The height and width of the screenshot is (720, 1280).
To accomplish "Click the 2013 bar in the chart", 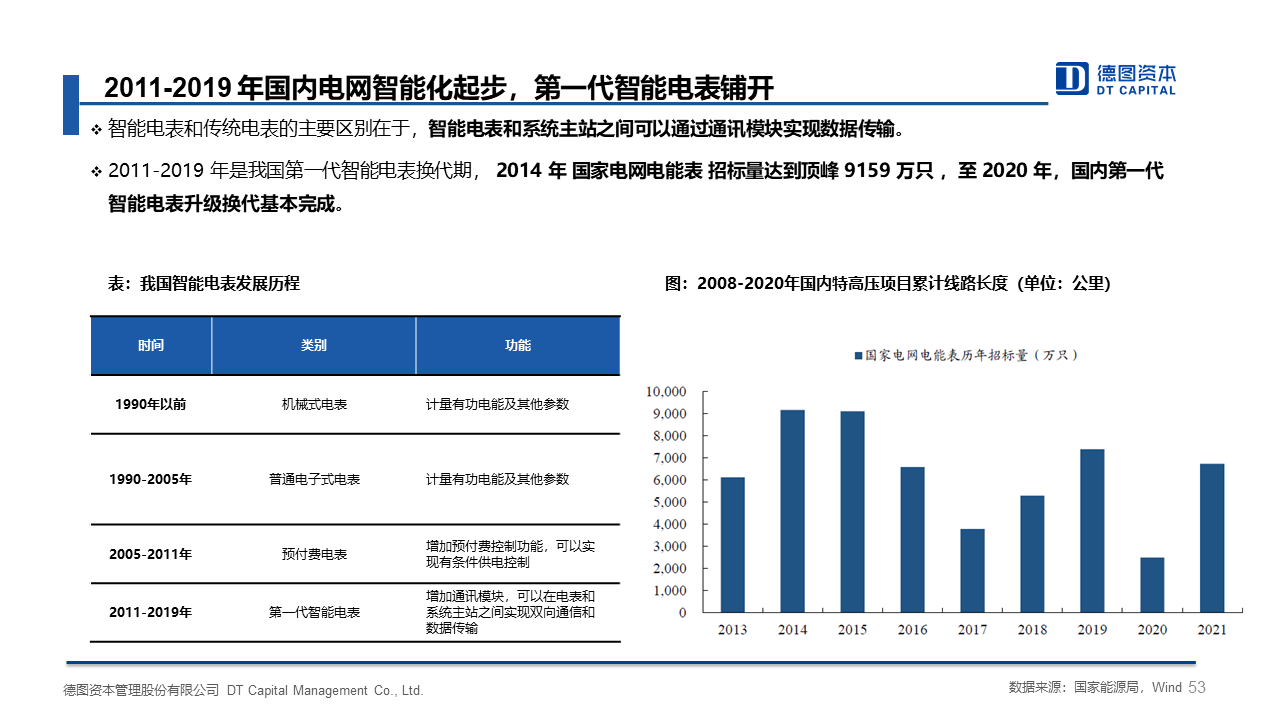I will point(733,545).
